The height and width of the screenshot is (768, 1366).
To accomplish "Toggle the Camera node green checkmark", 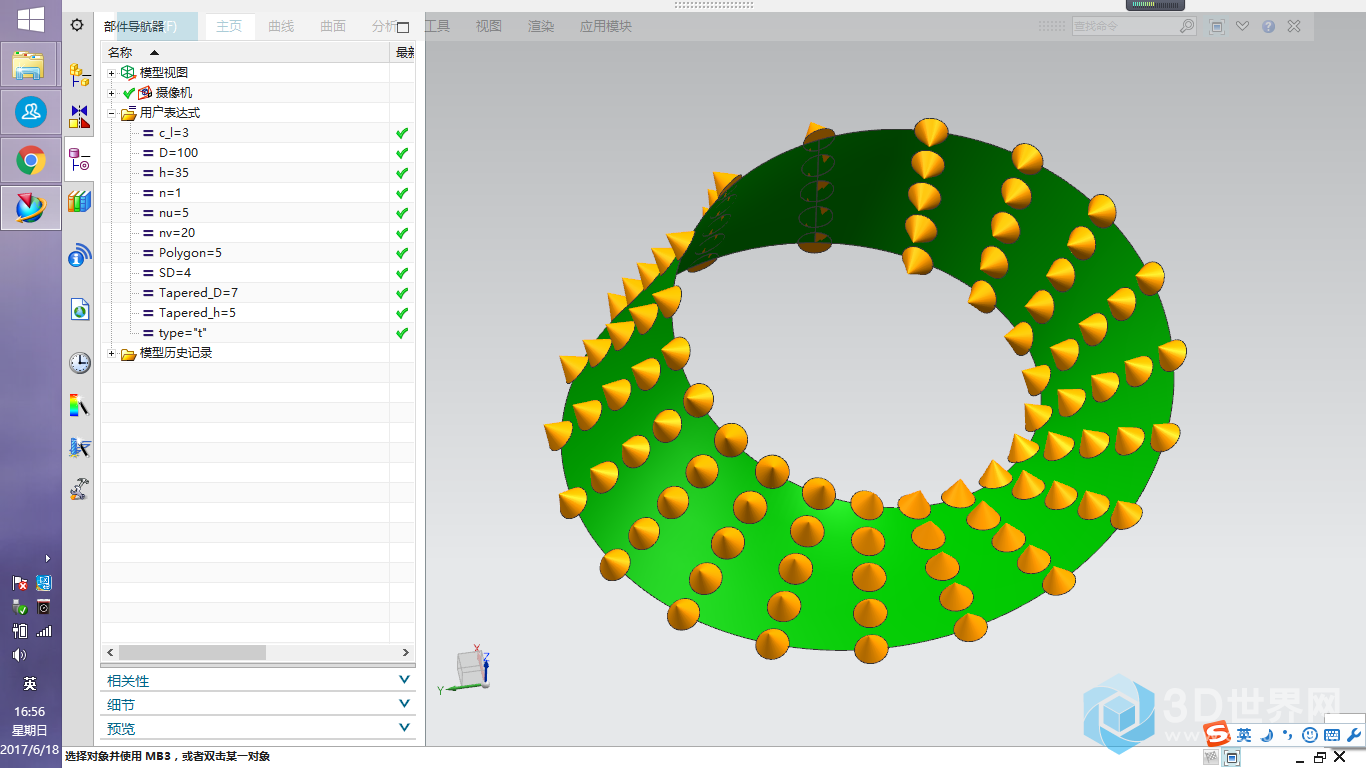I will (129, 93).
